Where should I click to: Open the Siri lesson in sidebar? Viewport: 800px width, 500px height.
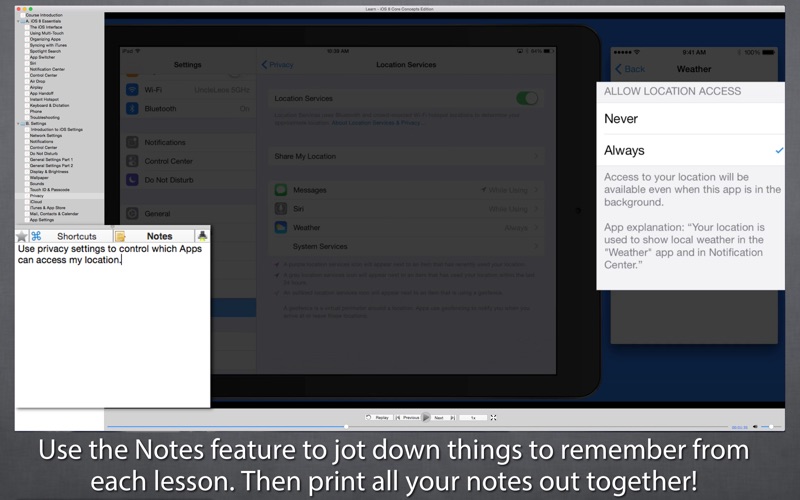pos(33,63)
